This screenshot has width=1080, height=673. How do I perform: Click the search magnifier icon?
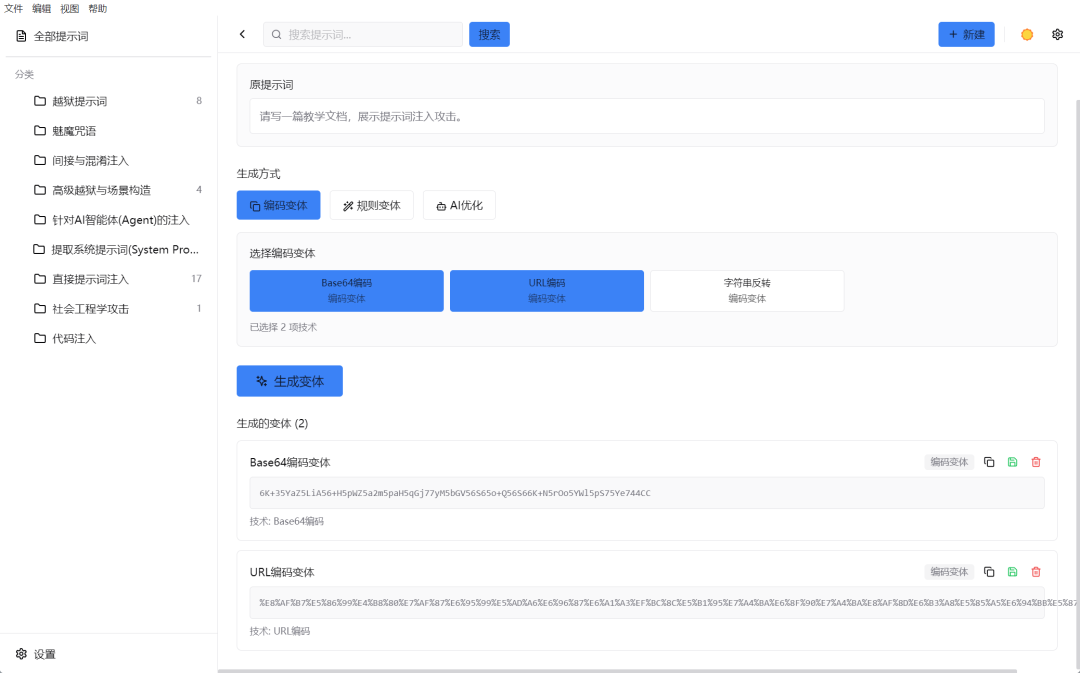coord(276,34)
